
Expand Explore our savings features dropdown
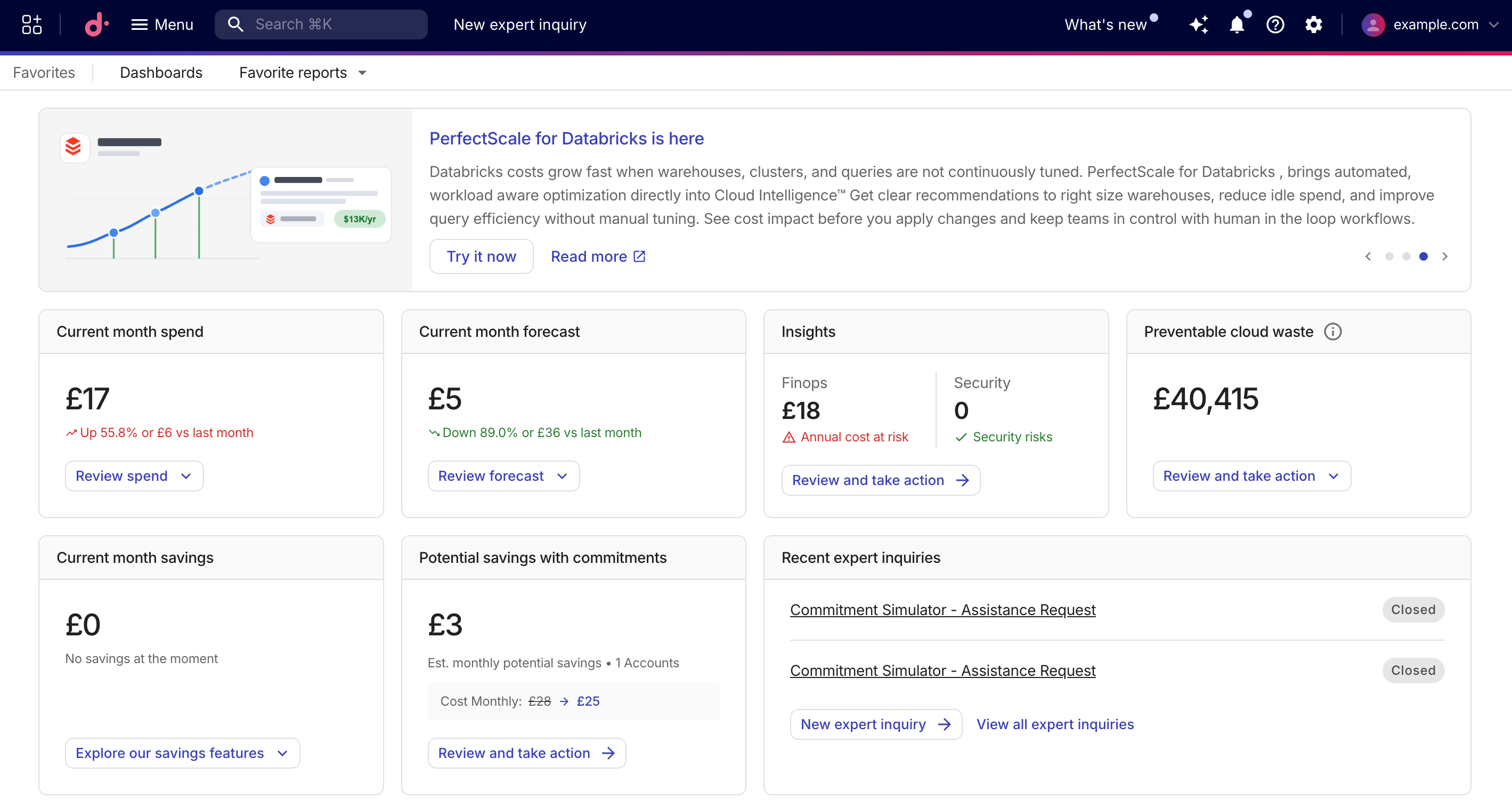(x=182, y=753)
